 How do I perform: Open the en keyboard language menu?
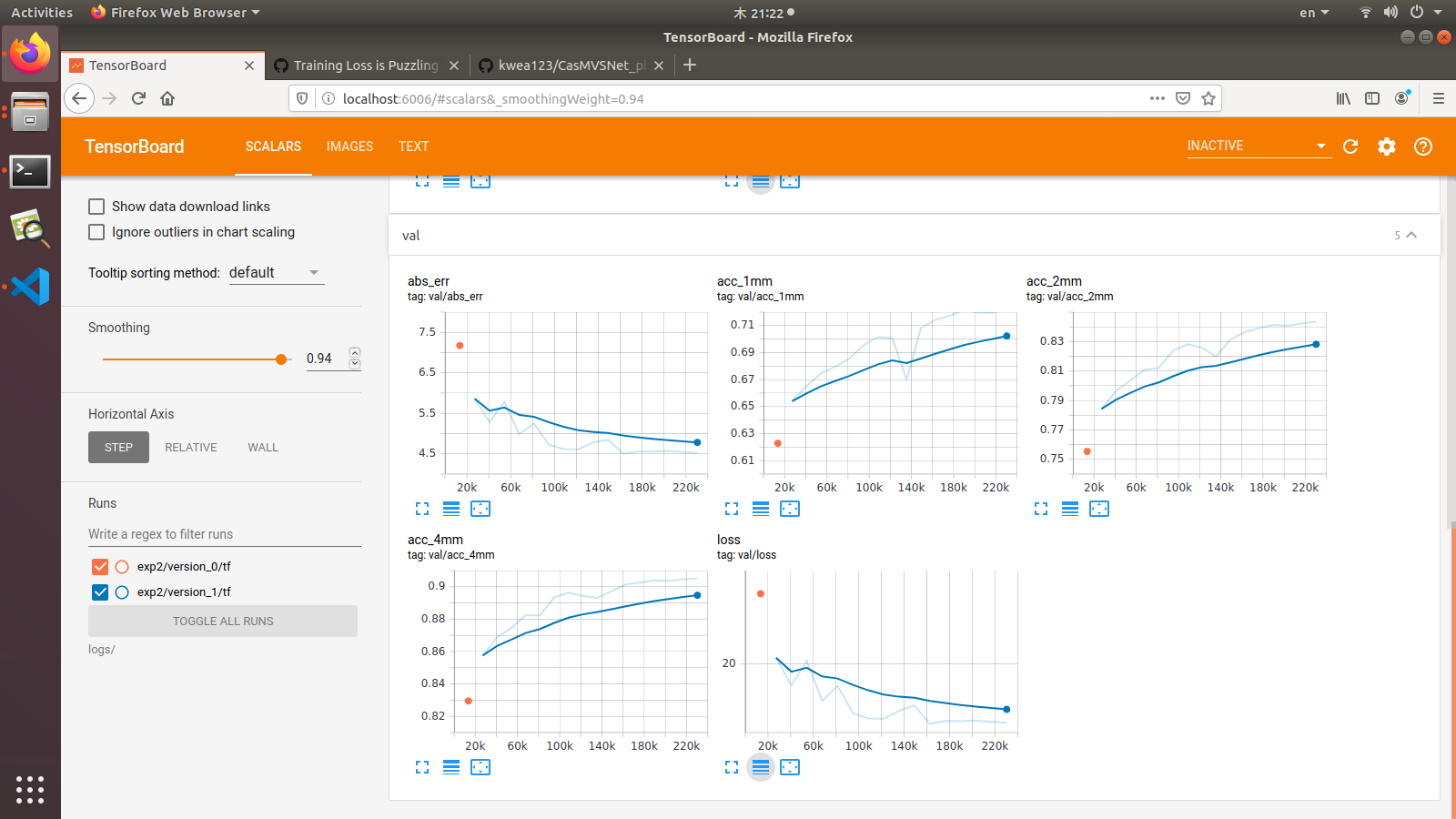1314,13
